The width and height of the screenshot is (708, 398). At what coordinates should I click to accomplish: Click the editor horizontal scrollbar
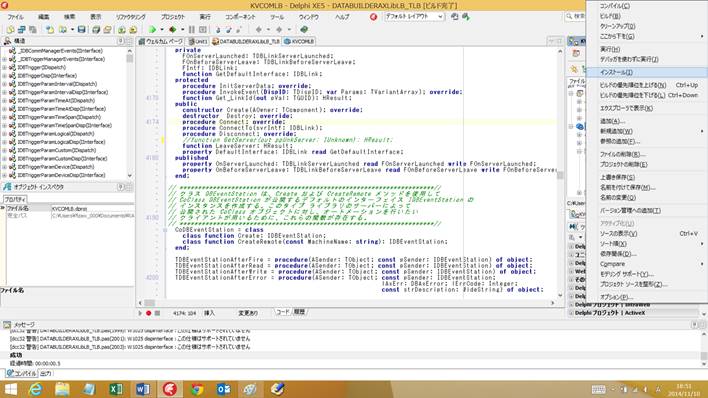346,303
